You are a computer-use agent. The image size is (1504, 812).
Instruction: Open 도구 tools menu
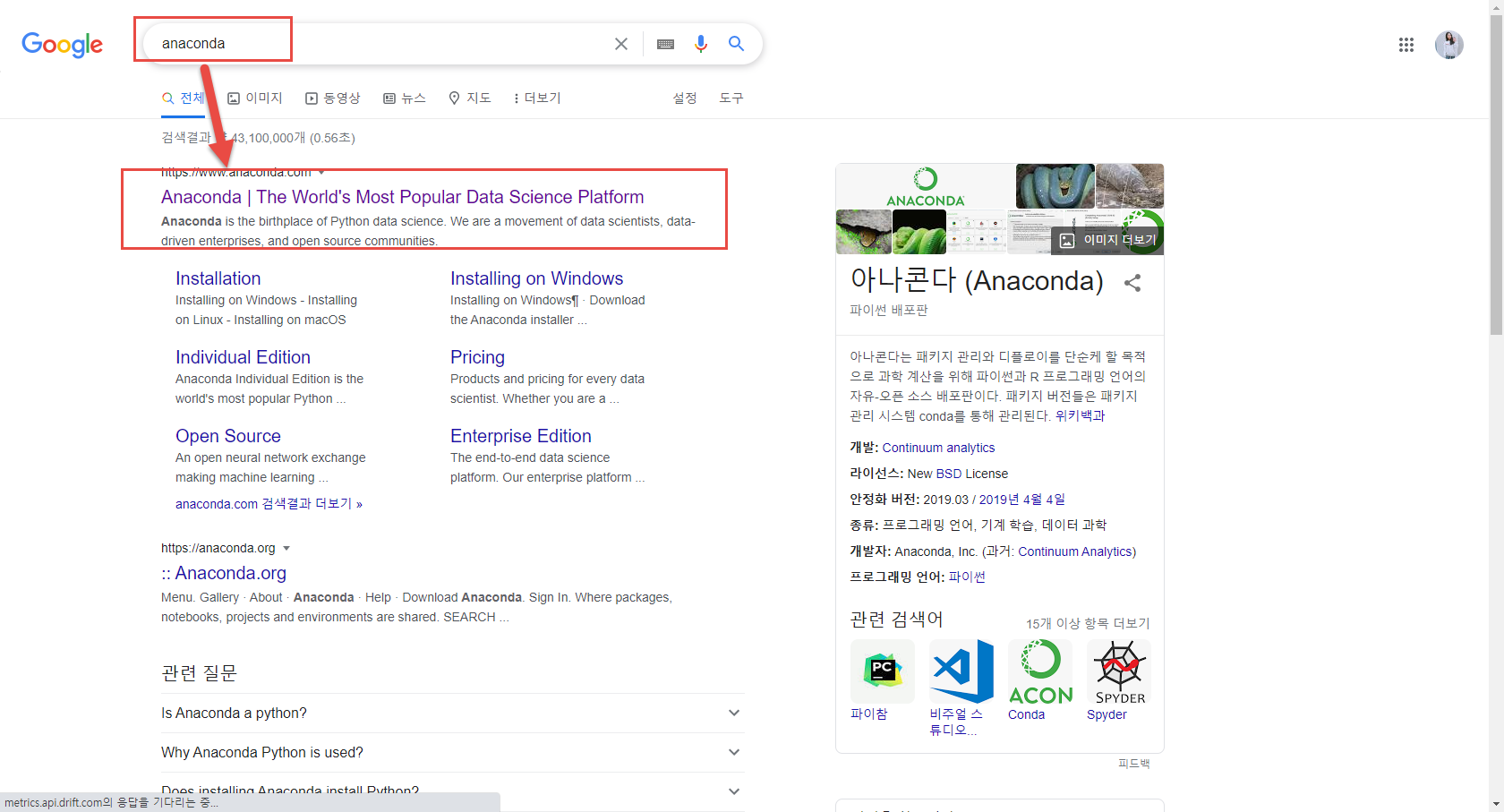(x=731, y=98)
